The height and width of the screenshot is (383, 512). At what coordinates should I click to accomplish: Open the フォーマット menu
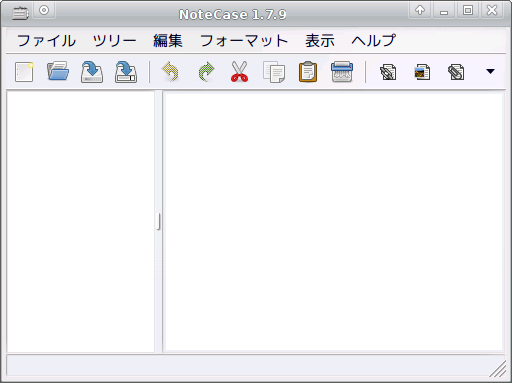(244, 41)
